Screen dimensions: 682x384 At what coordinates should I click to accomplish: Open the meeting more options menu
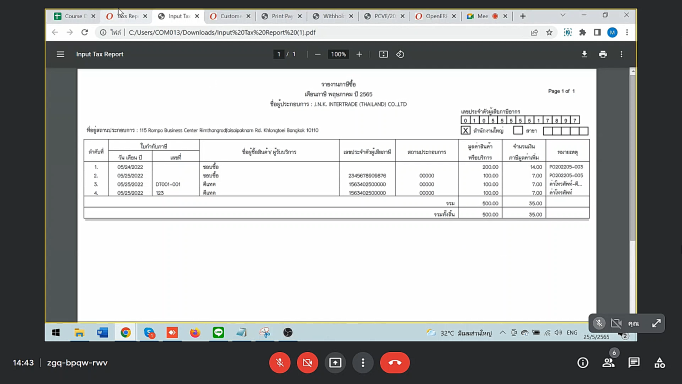click(363, 362)
